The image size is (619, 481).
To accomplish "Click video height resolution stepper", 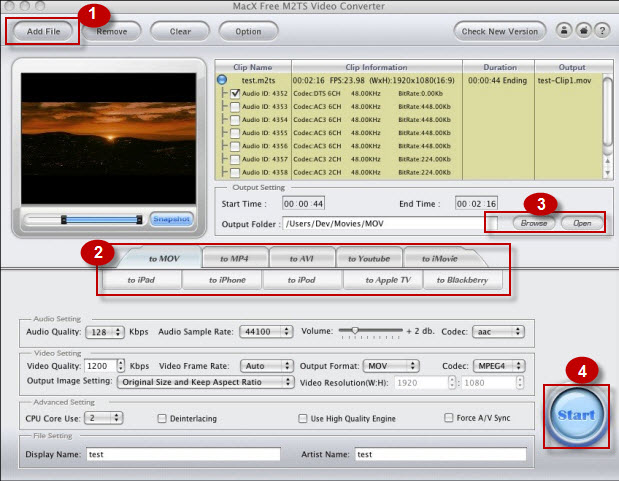I will 520,382.
